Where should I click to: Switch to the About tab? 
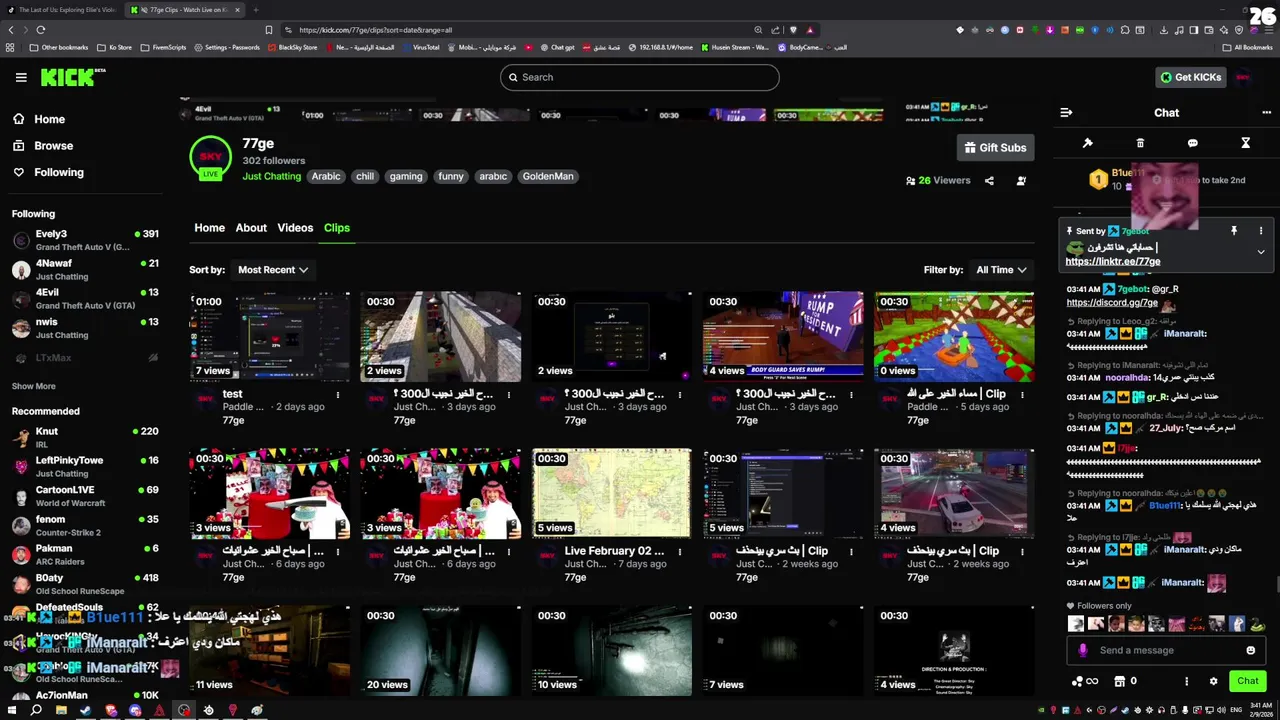click(251, 228)
